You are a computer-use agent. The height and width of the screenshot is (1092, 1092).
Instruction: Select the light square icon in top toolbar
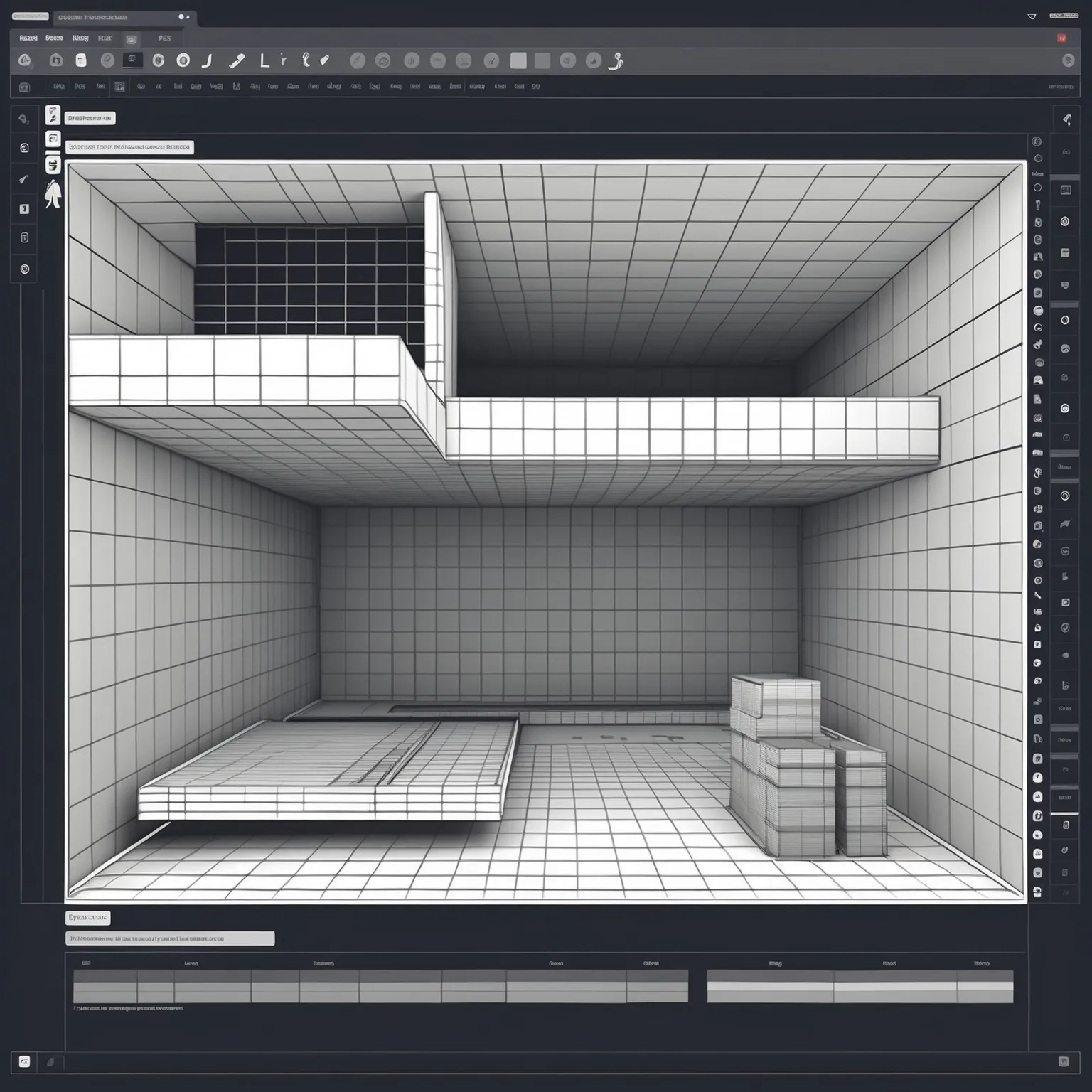518,61
